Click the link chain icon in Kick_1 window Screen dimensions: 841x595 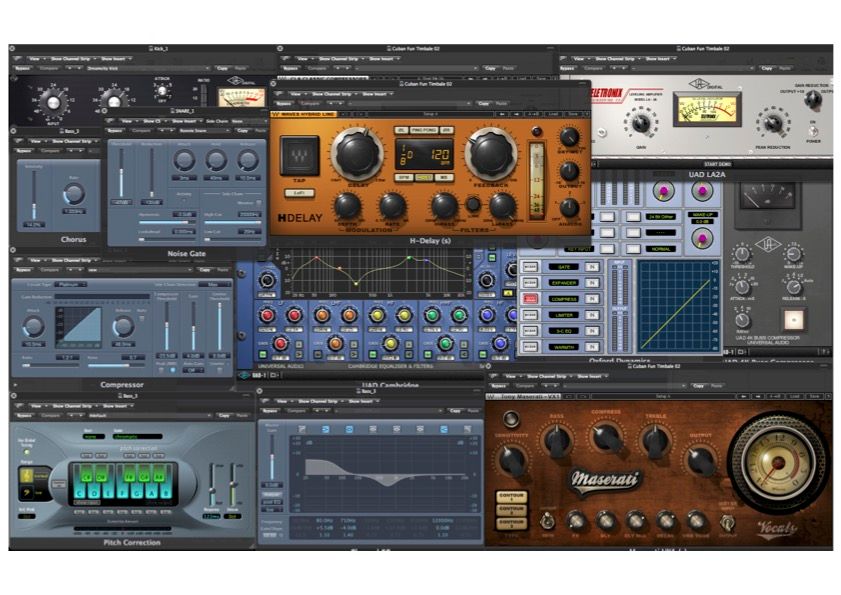[17, 58]
